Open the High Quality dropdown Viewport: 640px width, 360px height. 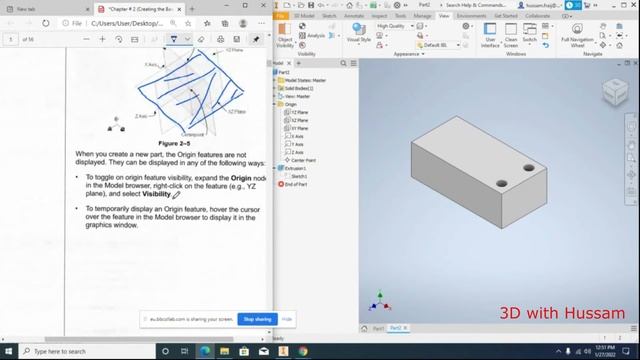coord(395,26)
